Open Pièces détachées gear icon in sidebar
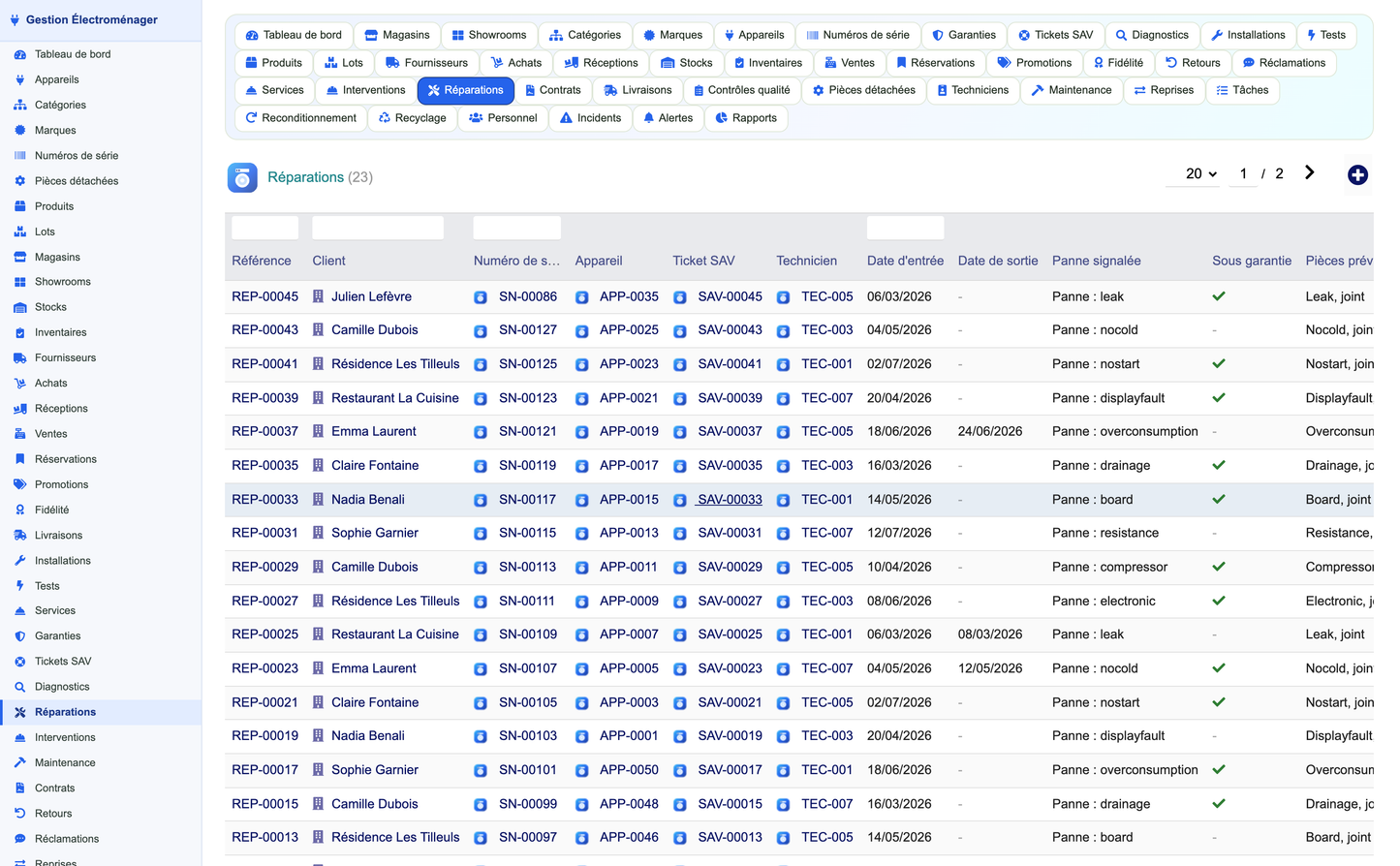The width and height of the screenshot is (1400, 866). click(x=19, y=181)
